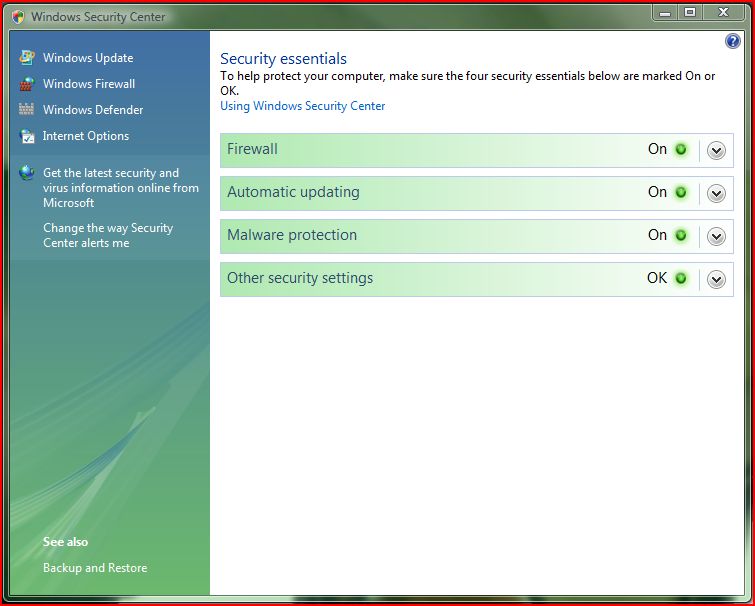
Task: Click the Automatic updating header text
Action: [293, 192]
